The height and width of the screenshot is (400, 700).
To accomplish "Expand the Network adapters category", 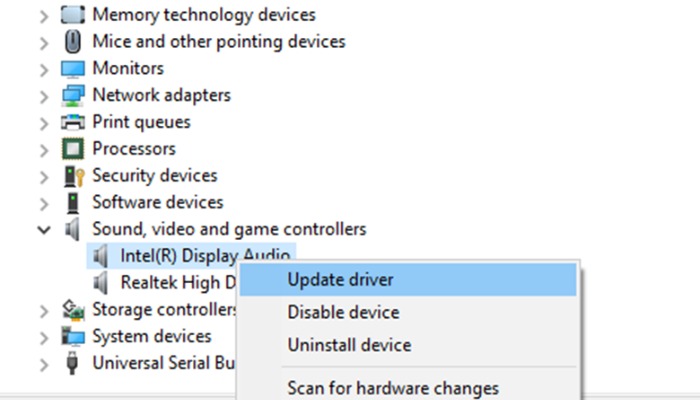I will click(x=43, y=96).
